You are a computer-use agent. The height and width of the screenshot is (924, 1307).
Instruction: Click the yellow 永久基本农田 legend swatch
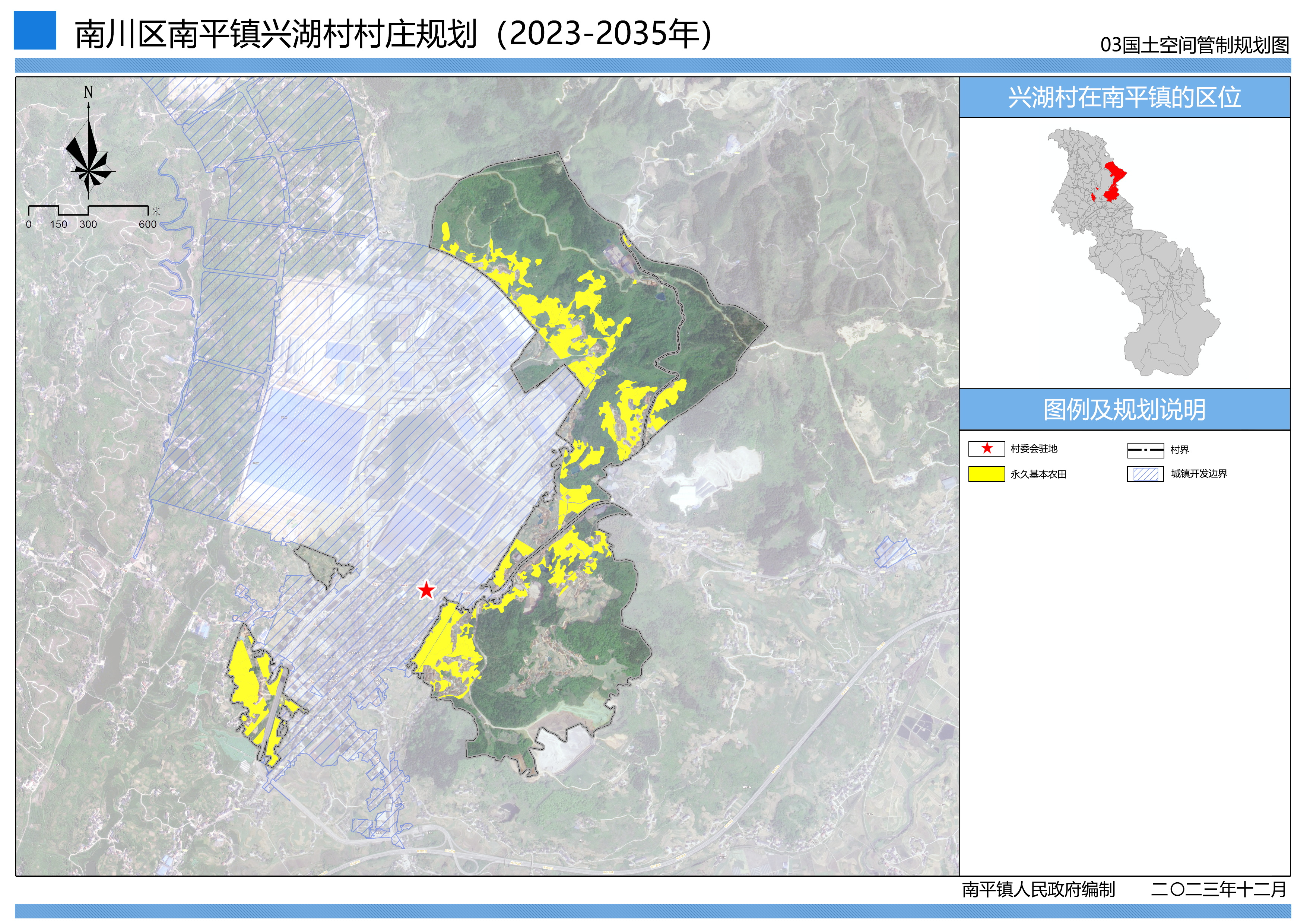click(987, 474)
